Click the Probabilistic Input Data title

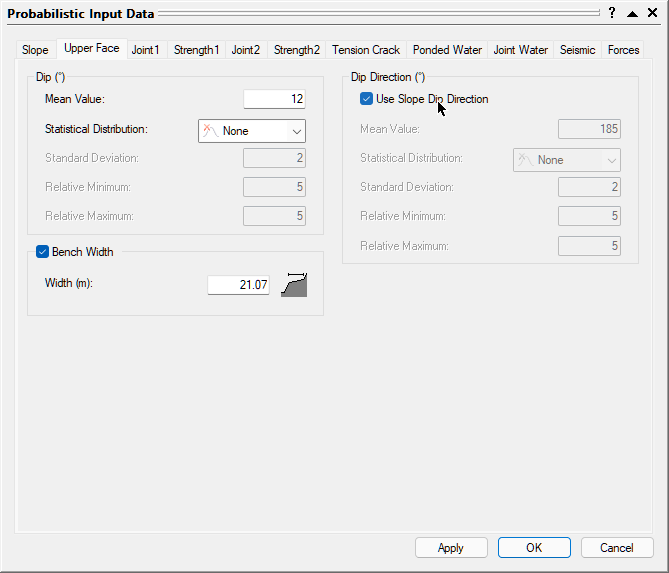coord(81,14)
